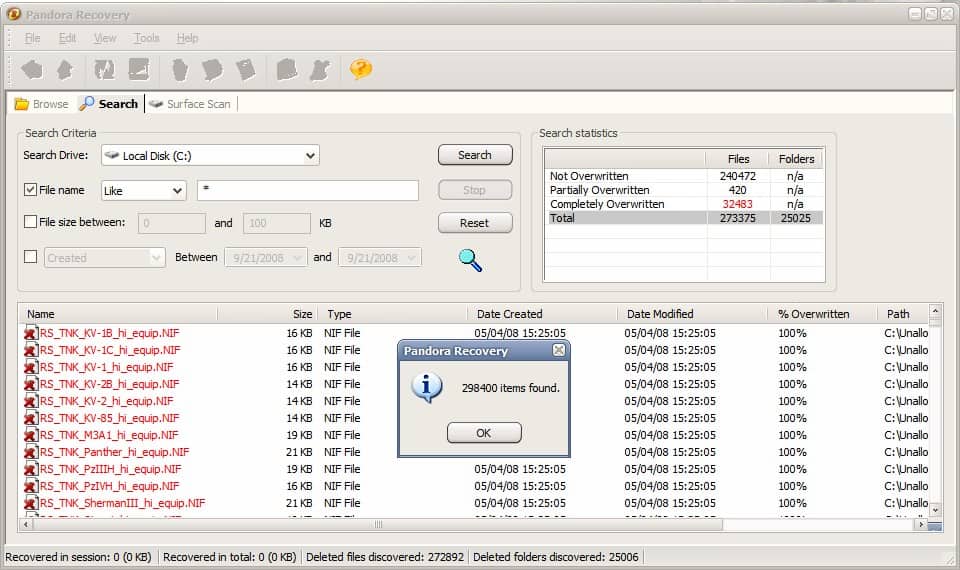Click the Reset button
The width and height of the screenshot is (960, 570).
(474, 223)
